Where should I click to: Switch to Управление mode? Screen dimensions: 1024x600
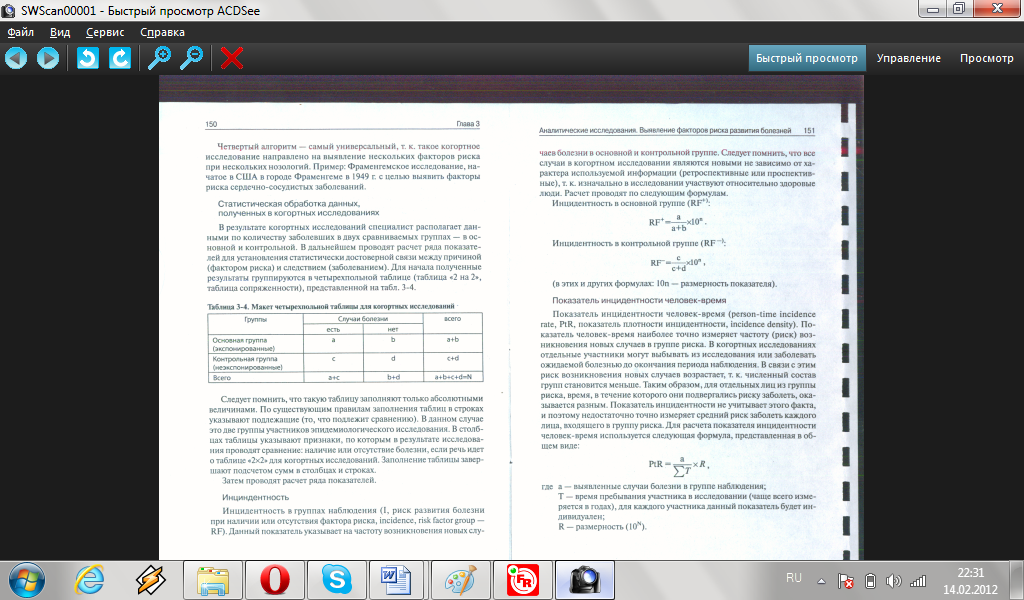click(908, 58)
